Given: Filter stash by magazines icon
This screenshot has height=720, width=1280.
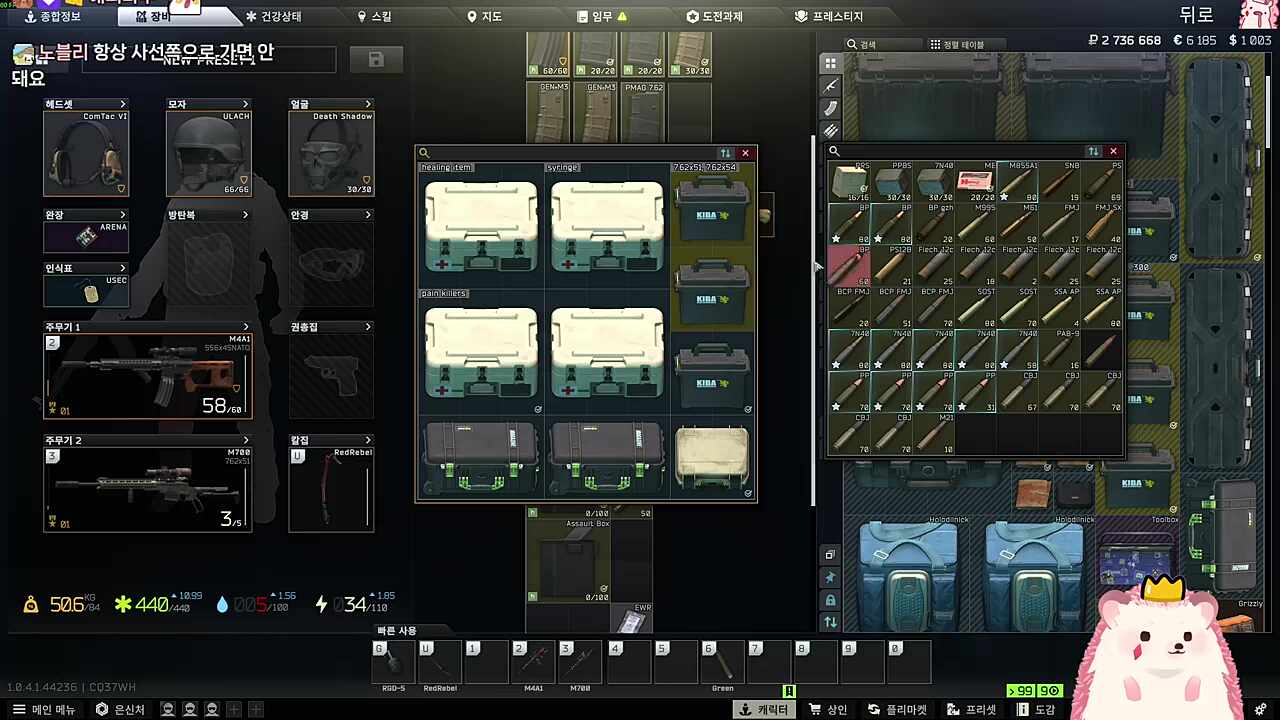Looking at the screenshot, I should coord(830,108).
